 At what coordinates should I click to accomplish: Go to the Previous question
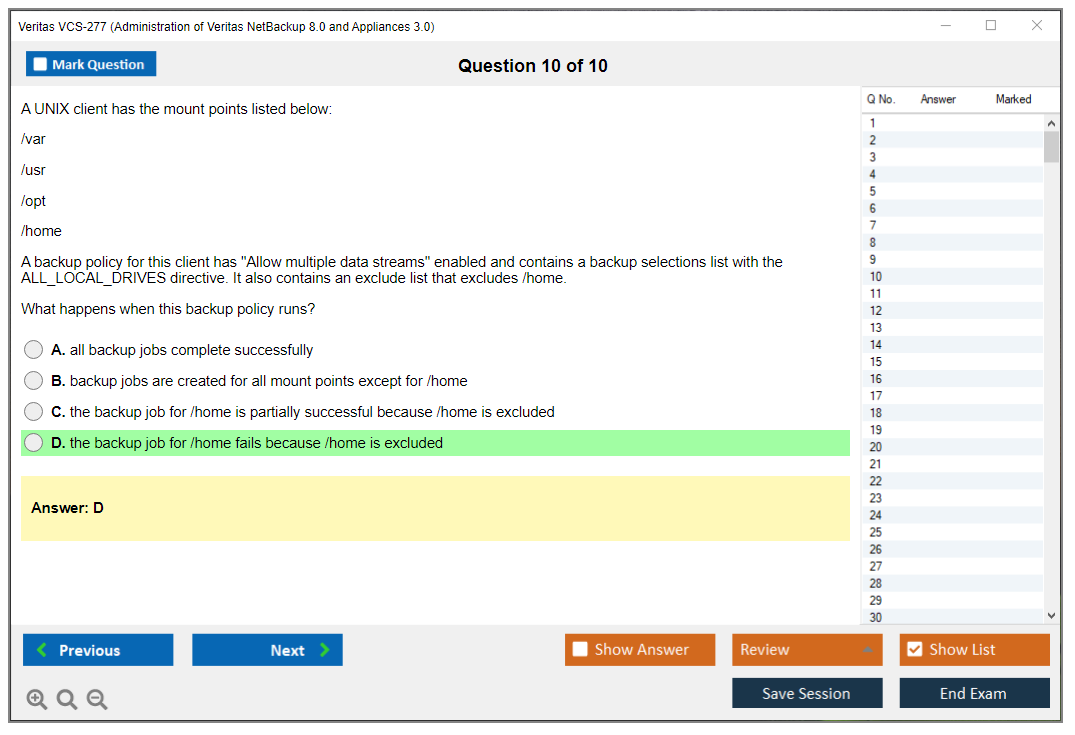point(98,650)
